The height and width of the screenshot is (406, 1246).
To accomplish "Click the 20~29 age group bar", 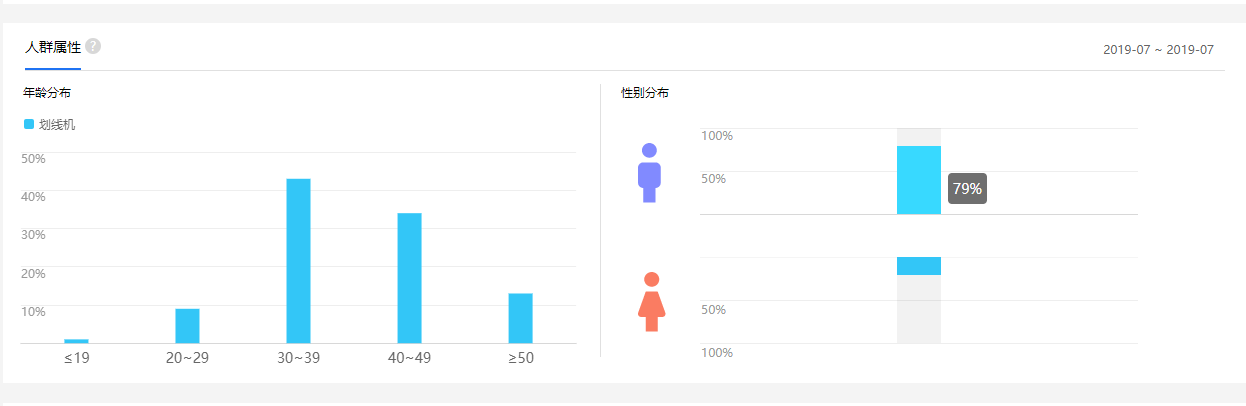I will [187, 326].
